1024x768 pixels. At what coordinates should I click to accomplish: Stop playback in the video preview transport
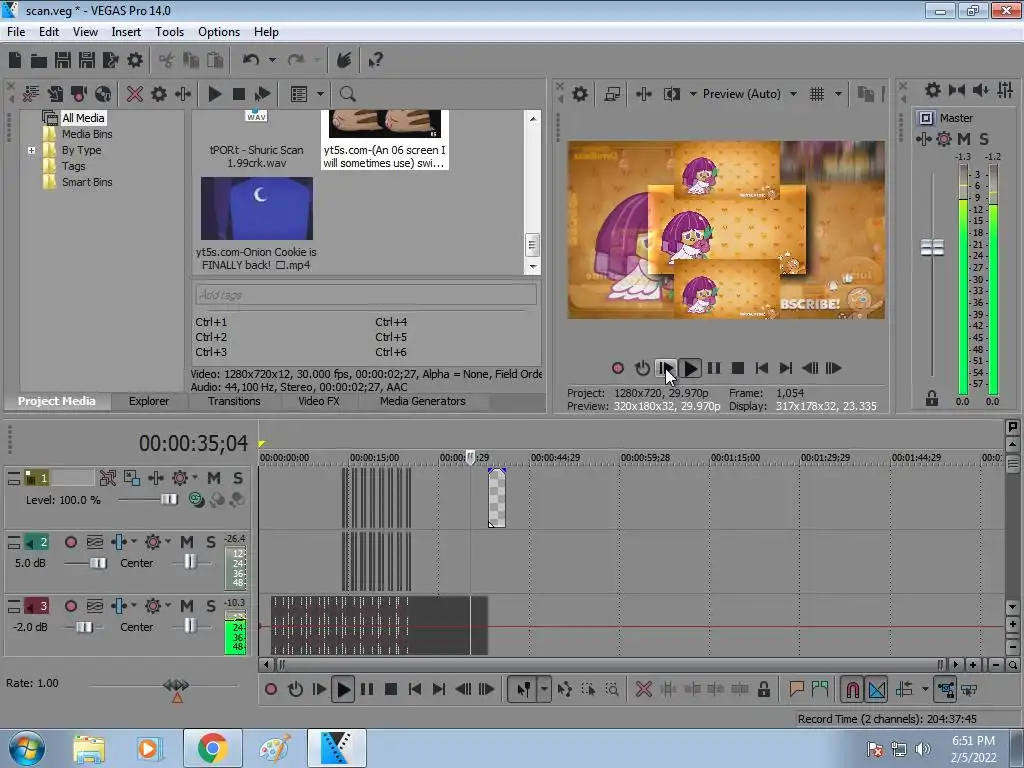738,368
